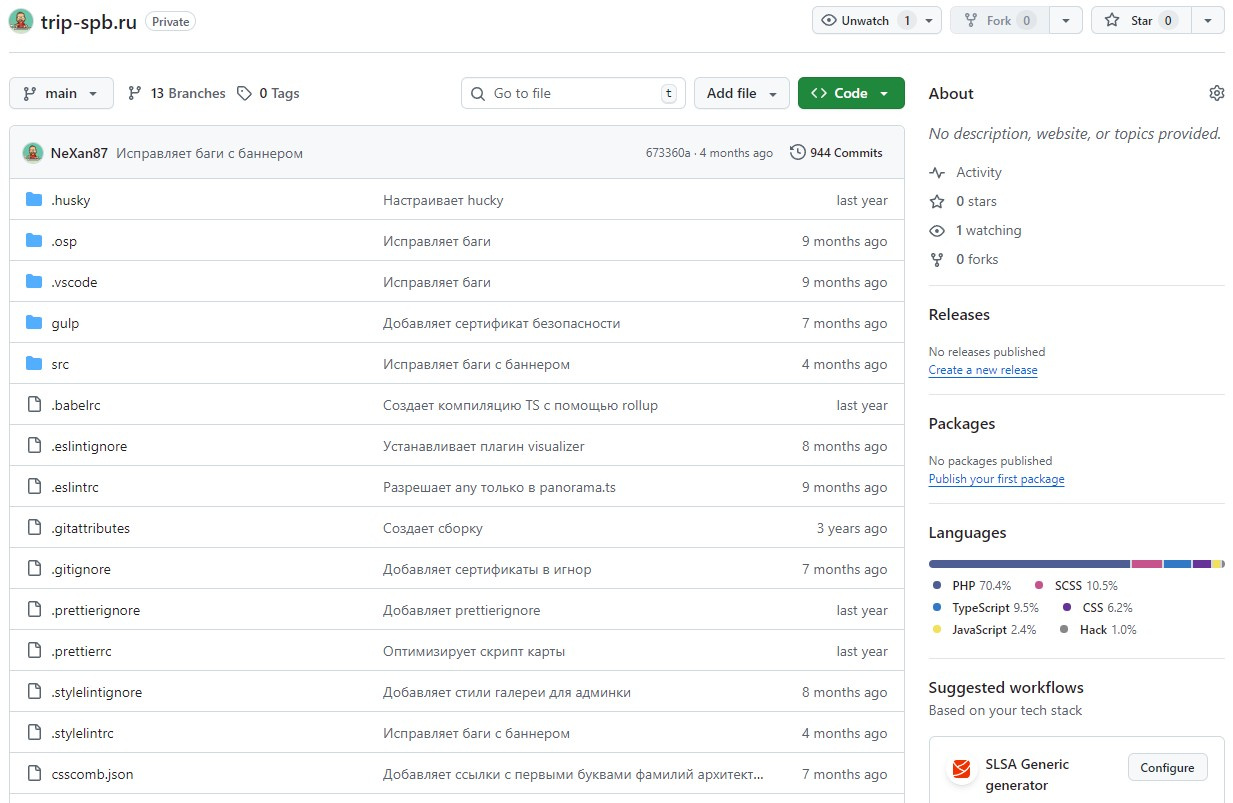Expand the green Code dropdown

coord(851,93)
